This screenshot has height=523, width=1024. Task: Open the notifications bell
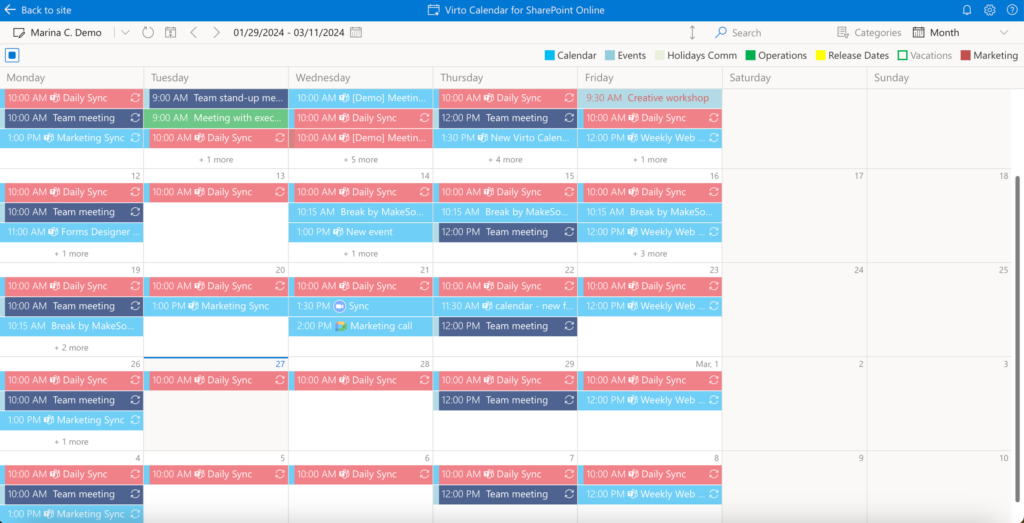tap(967, 10)
